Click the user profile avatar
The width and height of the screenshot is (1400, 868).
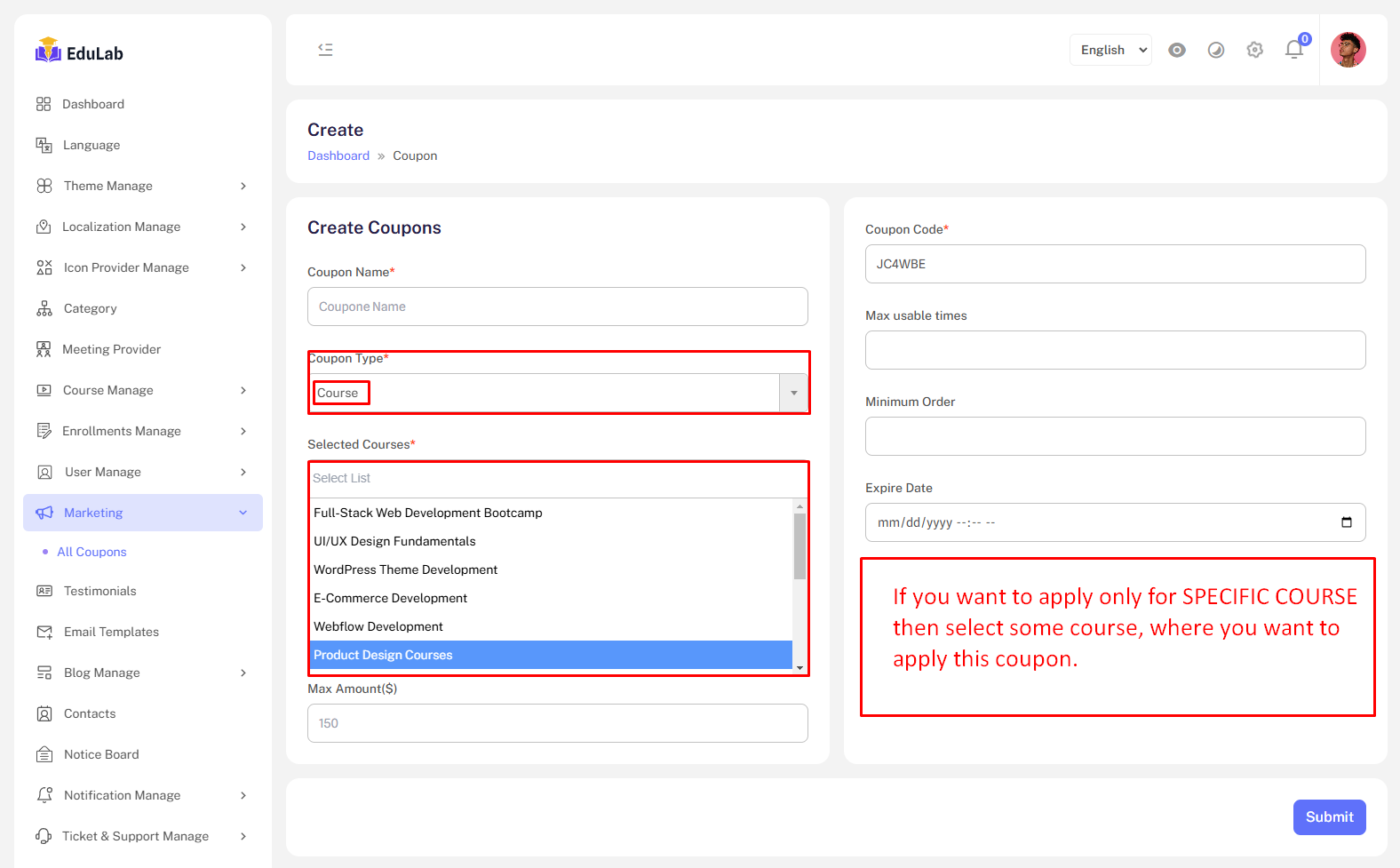point(1348,50)
